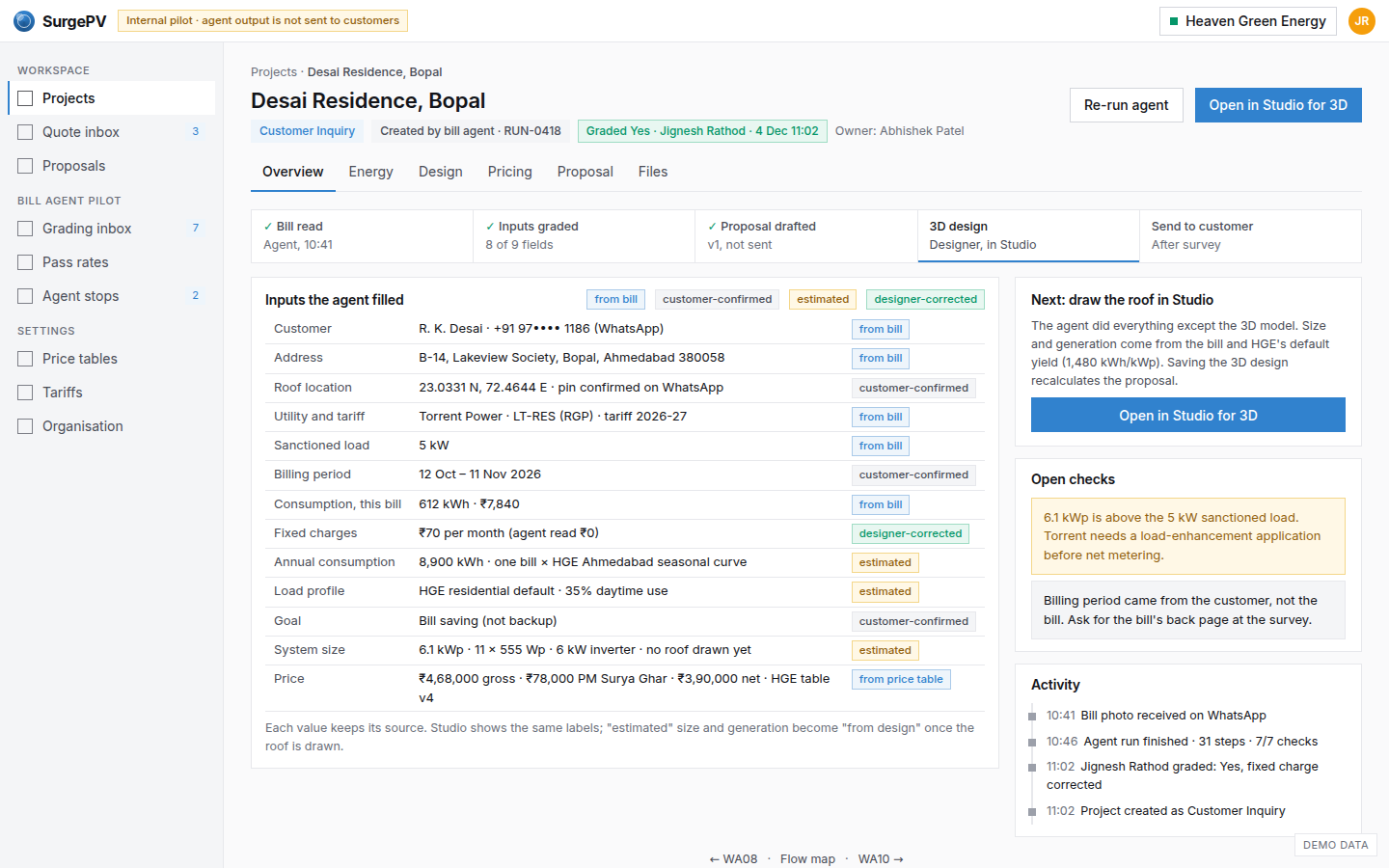Click the Re-run agent button

click(1127, 105)
